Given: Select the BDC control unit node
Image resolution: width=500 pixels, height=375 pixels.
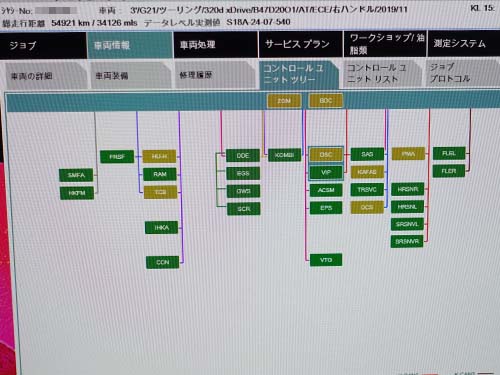Looking at the screenshot, I should (326, 100).
